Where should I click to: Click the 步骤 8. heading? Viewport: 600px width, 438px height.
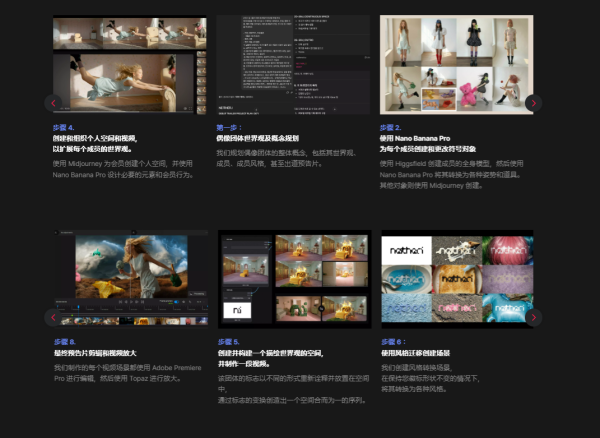click(x=65, y=342)
